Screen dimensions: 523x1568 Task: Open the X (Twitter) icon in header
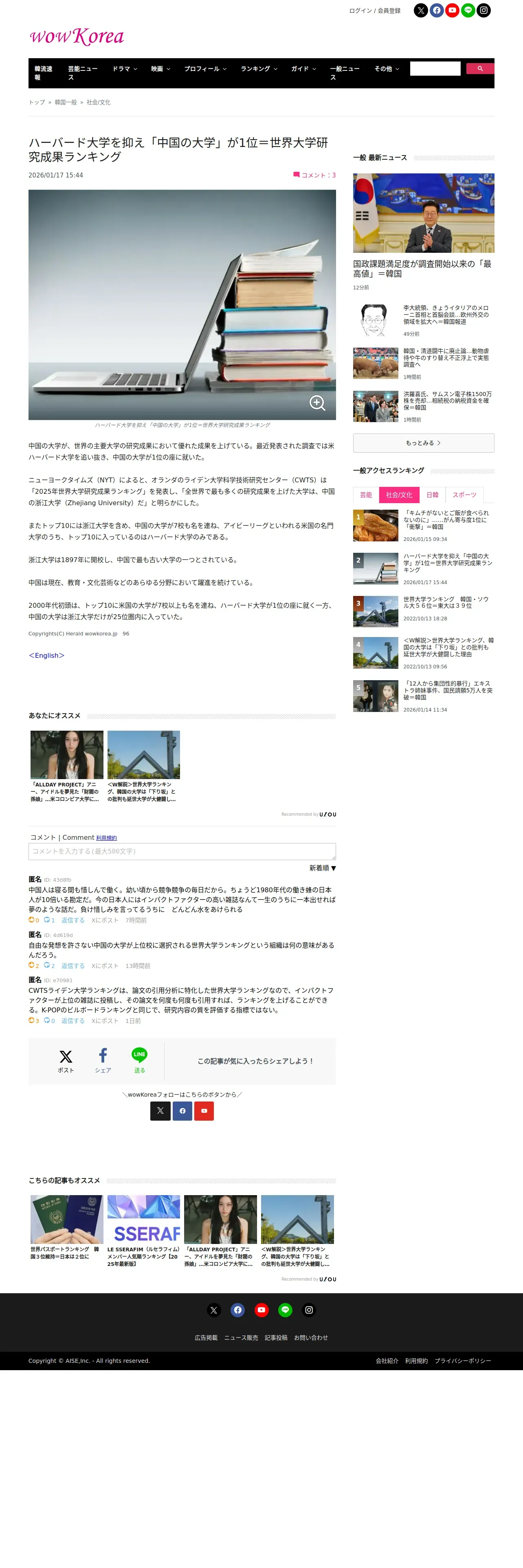[421, 10]
